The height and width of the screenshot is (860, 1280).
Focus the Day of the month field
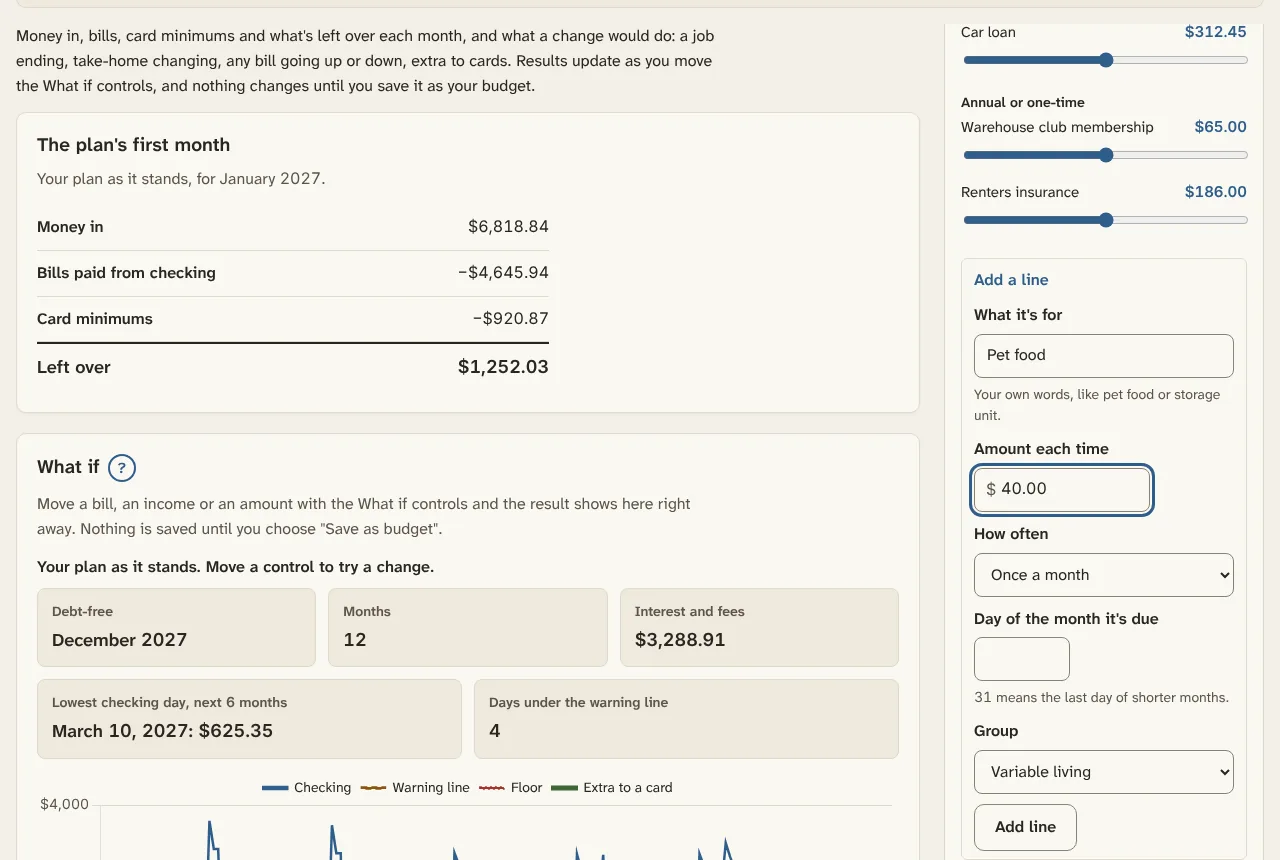tap(1022, 659)
